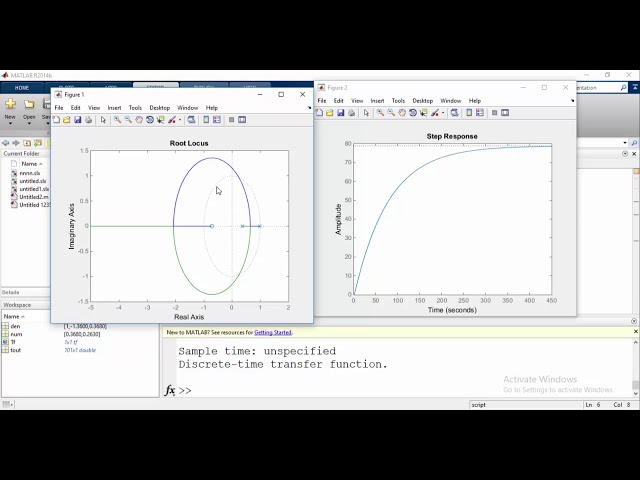This screenshot has height=480, width=640.
Task: Select Brush data tool in Figure 2
Action: coord(435,113)
